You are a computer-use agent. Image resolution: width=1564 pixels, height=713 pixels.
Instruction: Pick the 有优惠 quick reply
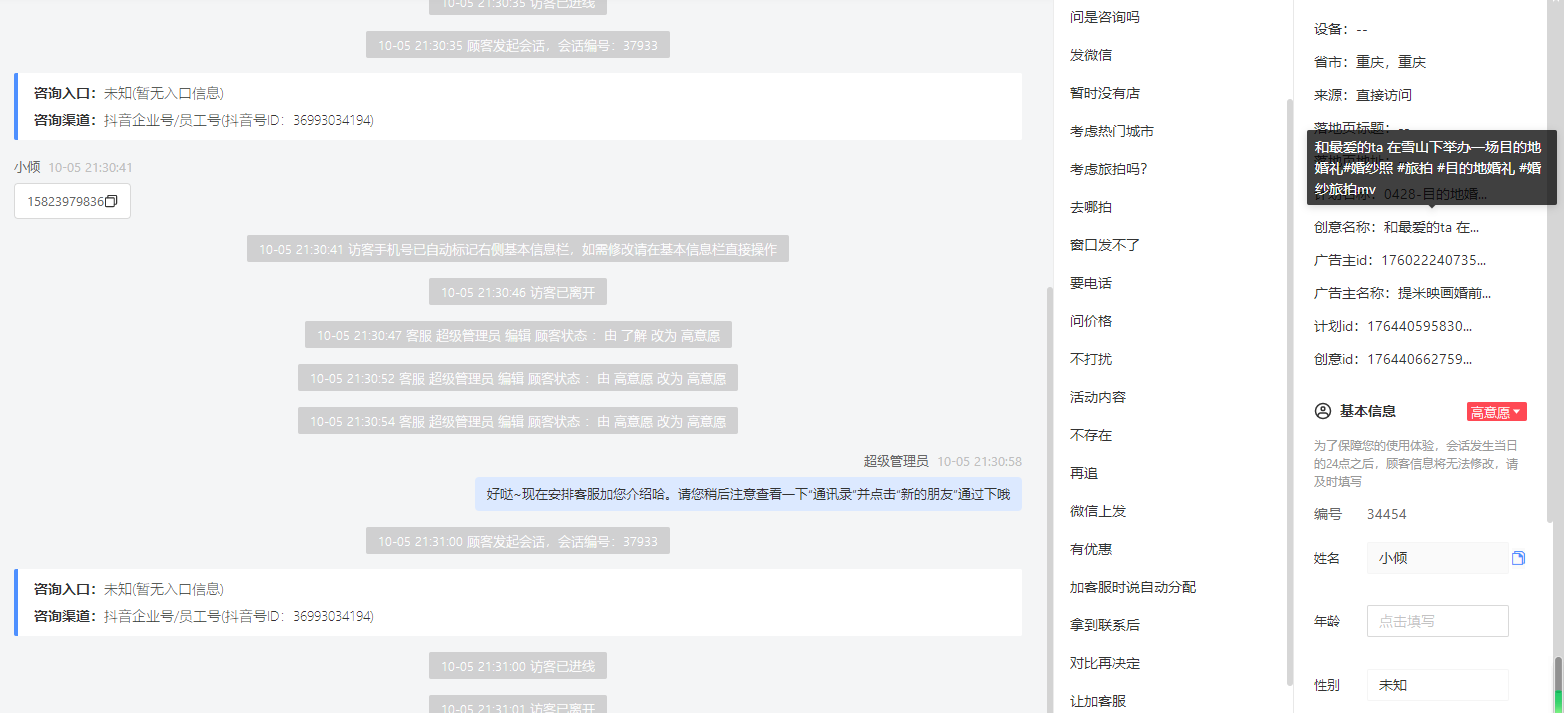click(1091, 549)
